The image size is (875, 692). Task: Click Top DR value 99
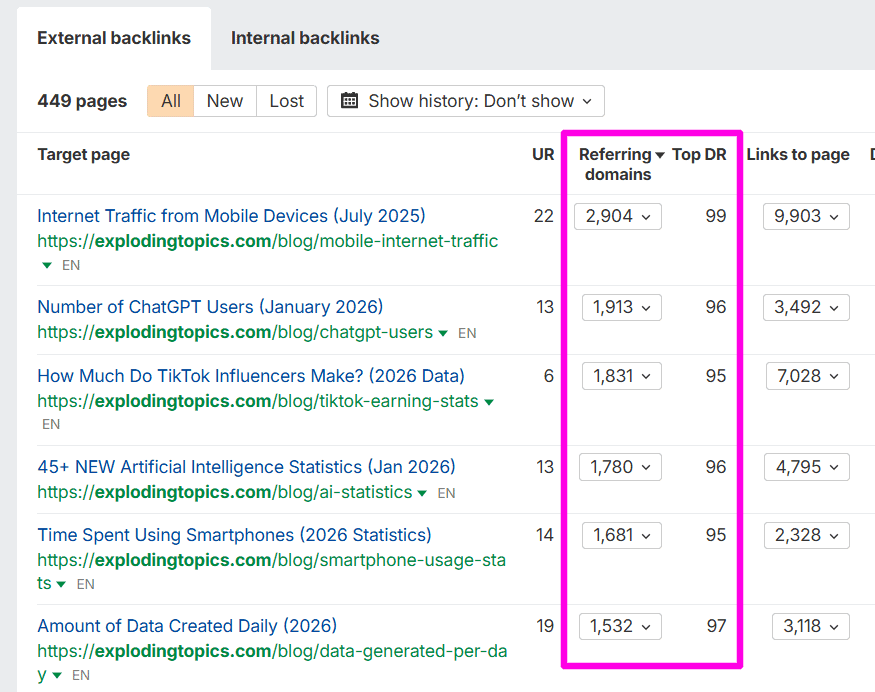coord(716,216)
